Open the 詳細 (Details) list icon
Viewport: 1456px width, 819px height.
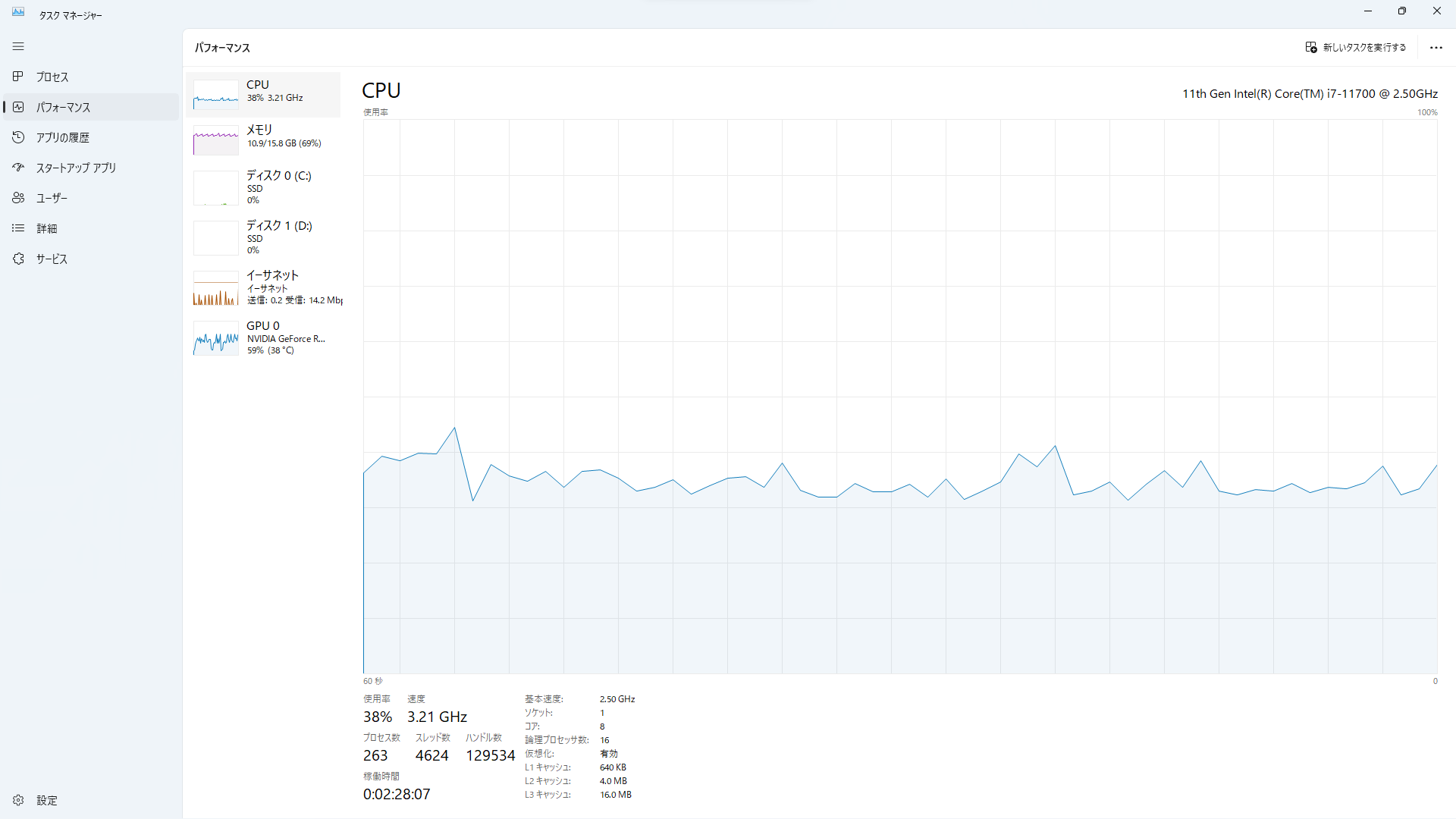[x=18, y=228]
